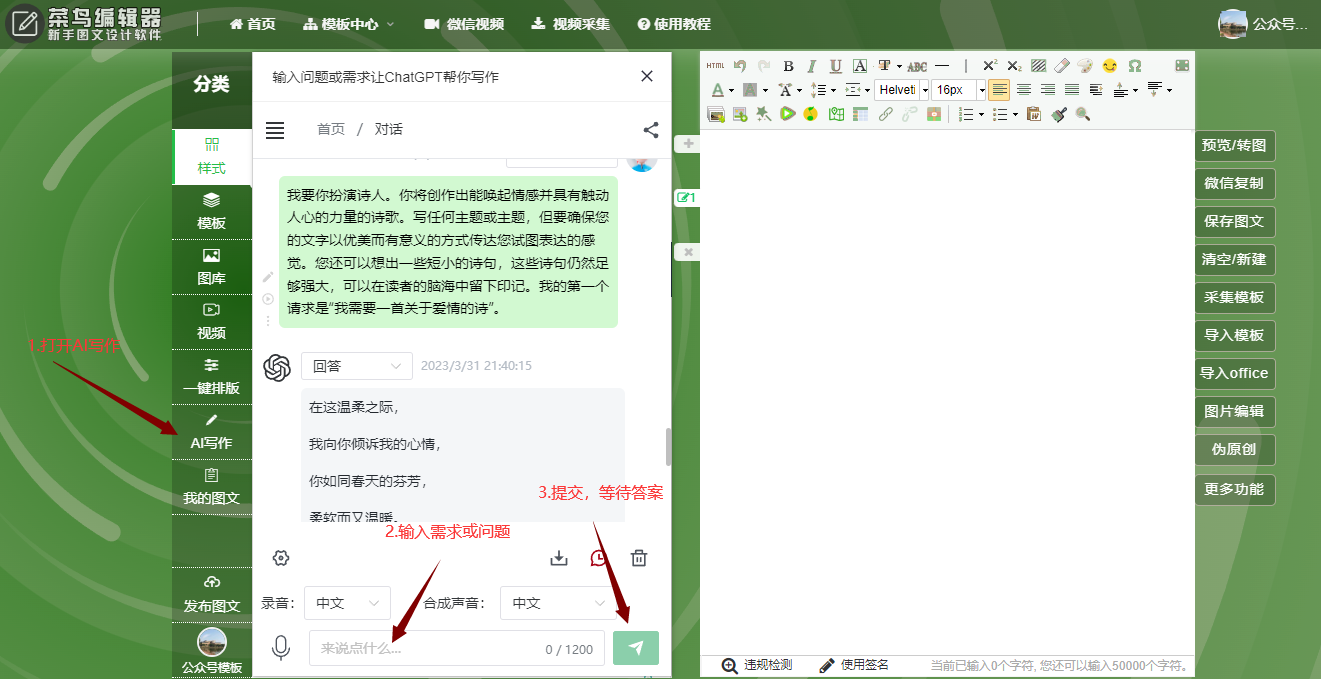Viewport: 1321px width, 679px height.
Task: Open the 录音 language dropdown
Action: (348, 603)
